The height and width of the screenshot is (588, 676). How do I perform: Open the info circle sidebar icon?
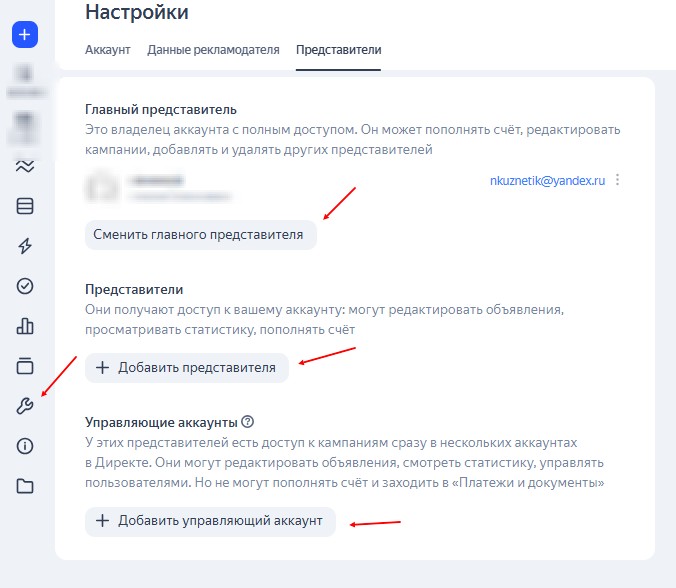tap(25, 446)
